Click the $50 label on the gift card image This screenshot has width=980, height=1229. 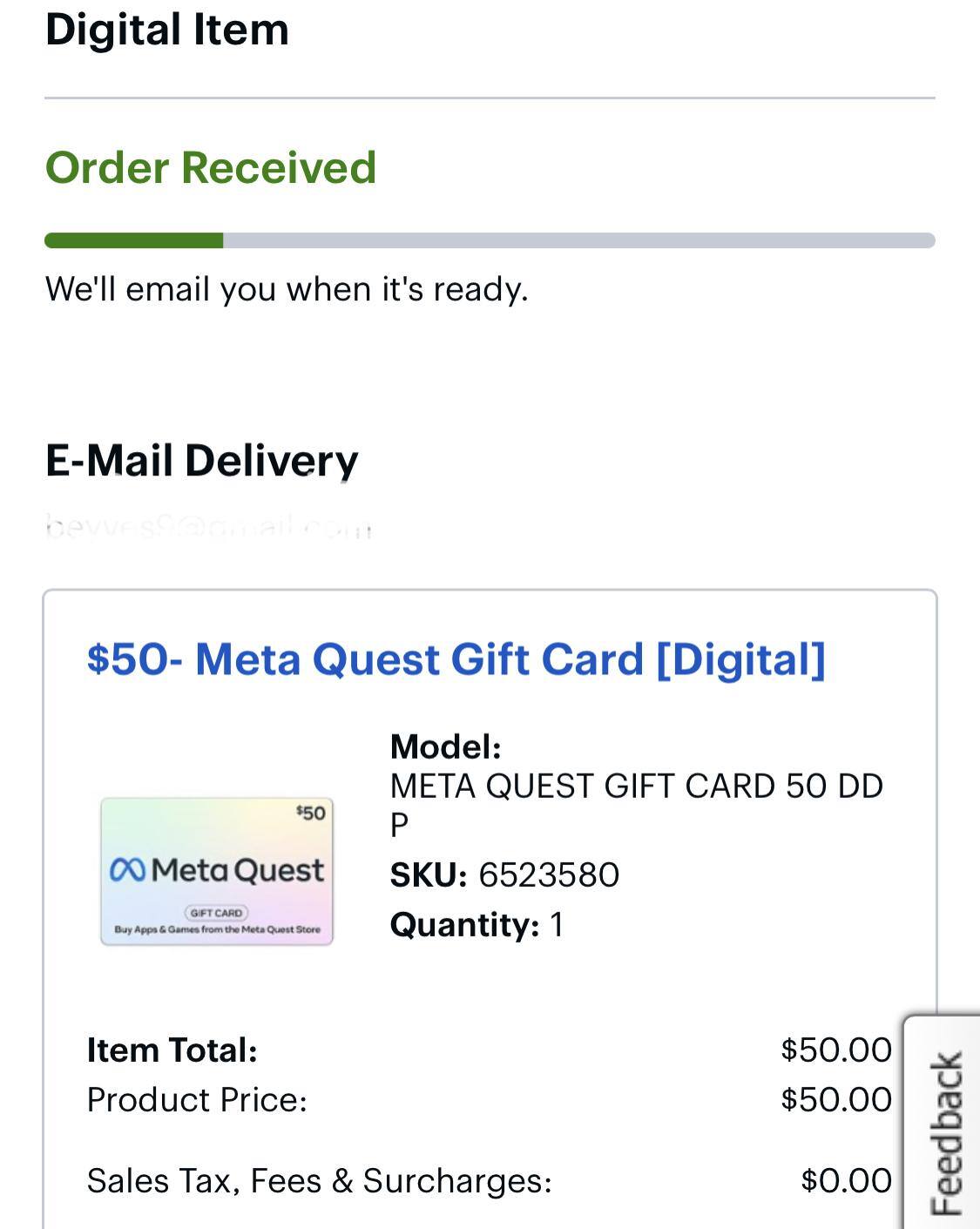[x=310, y=813]
